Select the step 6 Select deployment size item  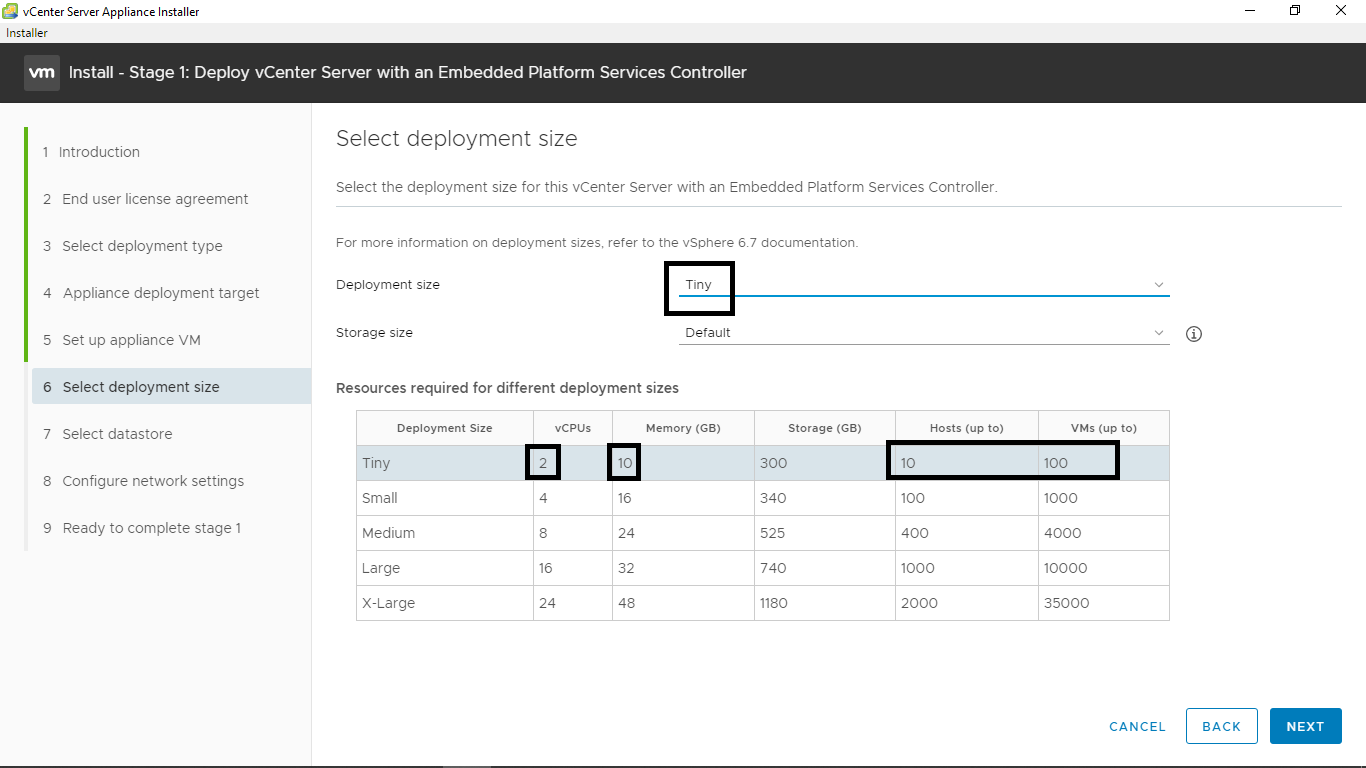(x=140, y=387)
